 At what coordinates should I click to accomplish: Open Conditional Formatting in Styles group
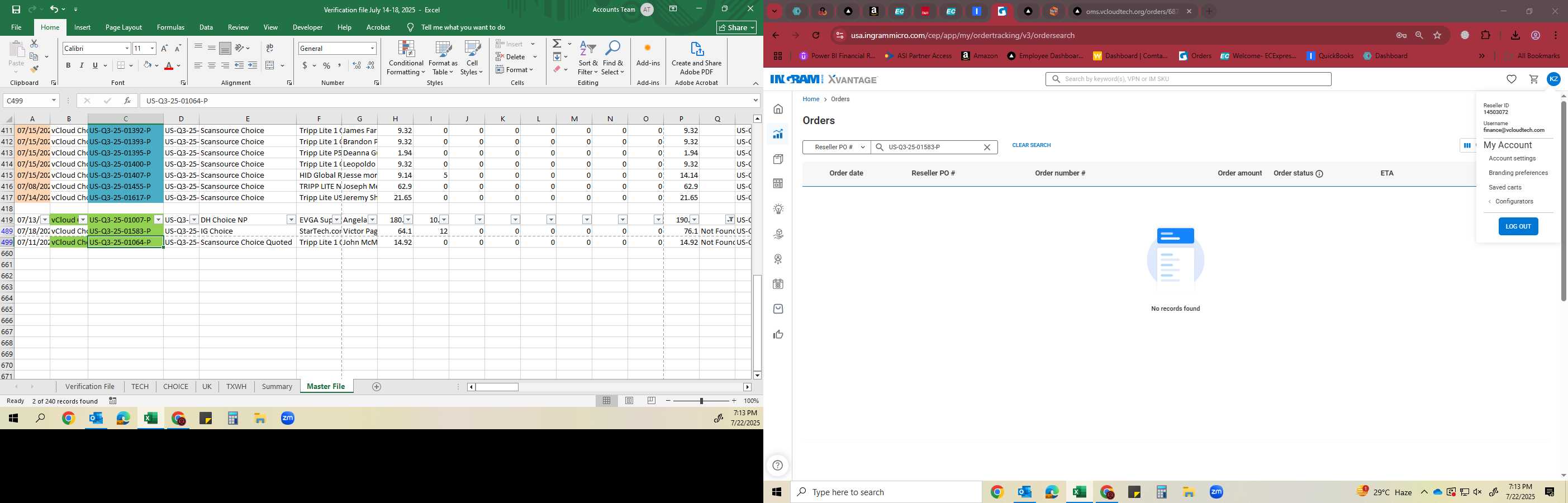tap(406, 59)
